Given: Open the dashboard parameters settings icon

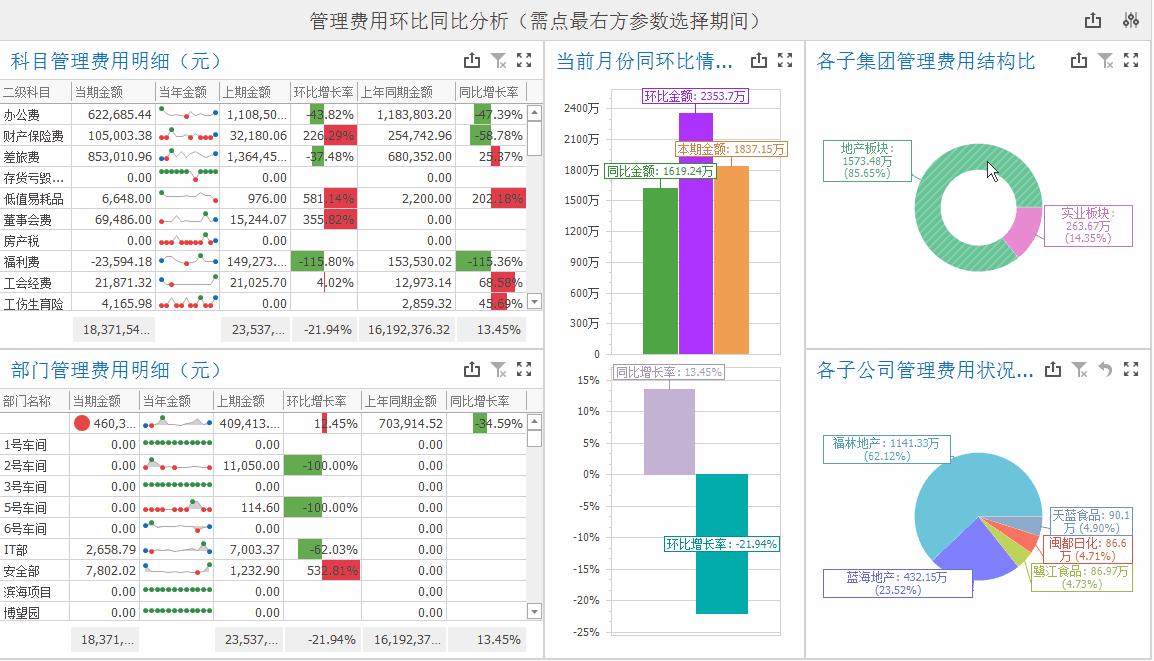Looking at the screenshot, I should [x=1130, y=21].
